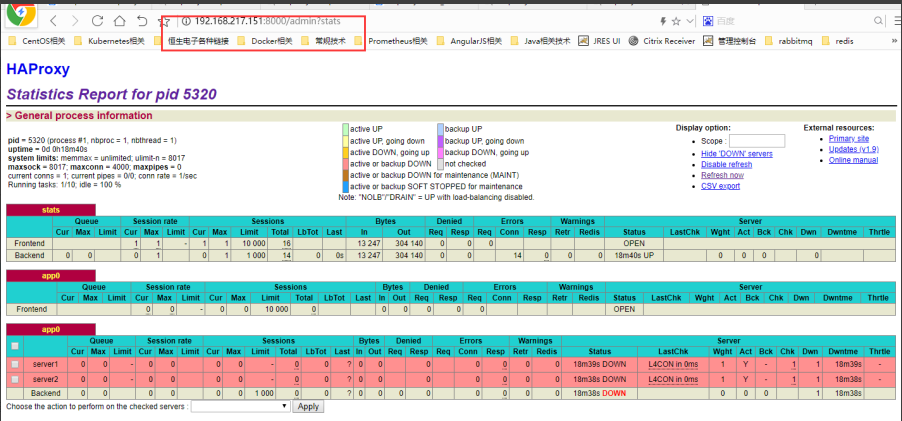
Task: Check the server2 row checkbox
Action: 15,380
